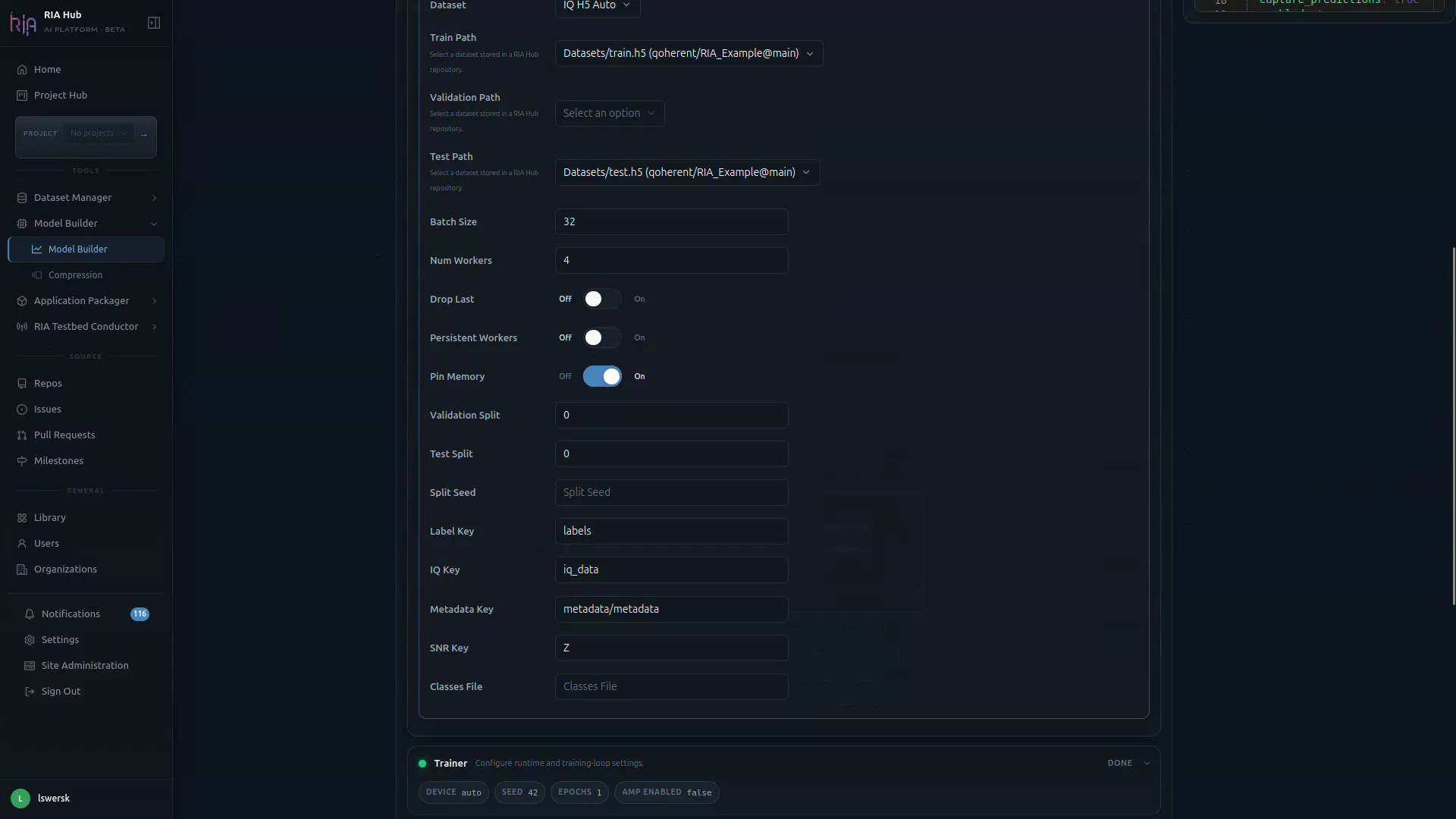Click the Batch Size input field

point(672,222)
